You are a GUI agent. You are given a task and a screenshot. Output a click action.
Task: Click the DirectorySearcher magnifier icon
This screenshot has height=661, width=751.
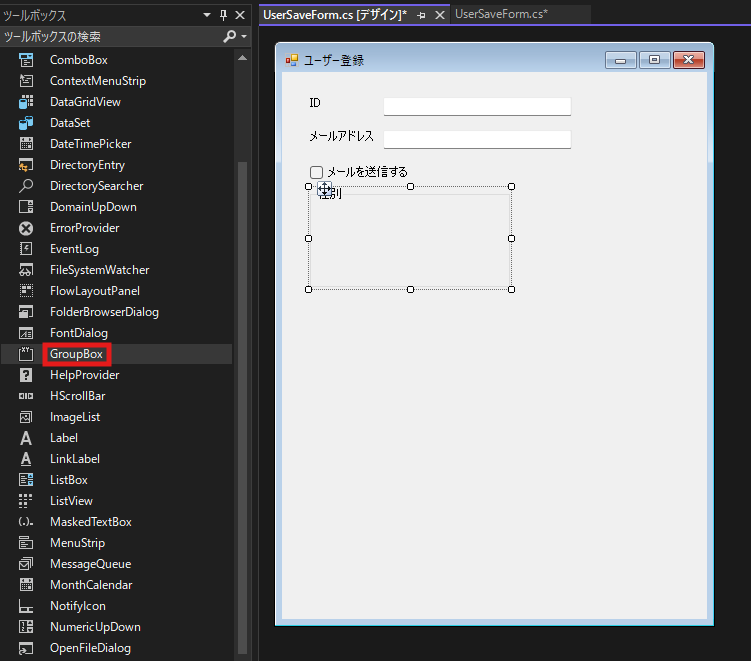pos(26,186)
